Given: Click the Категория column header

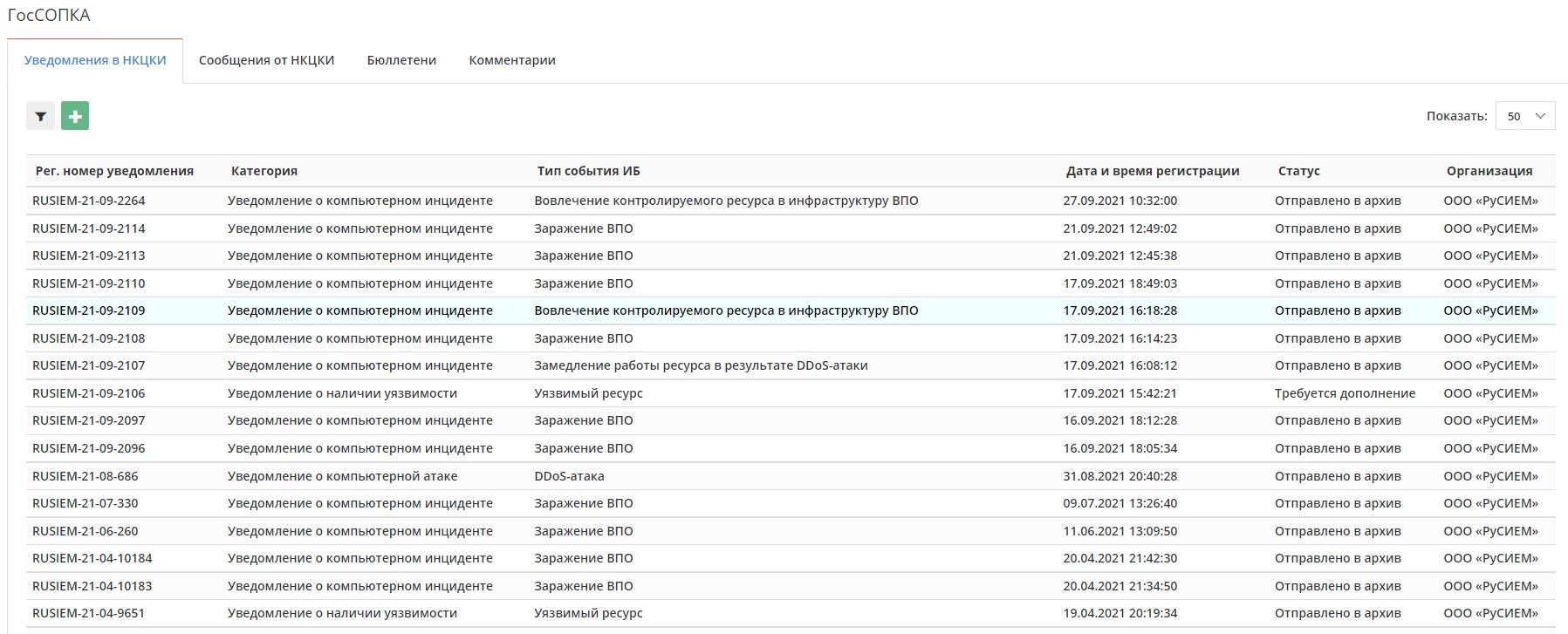Looking at the screenshot, I should 264,171.
